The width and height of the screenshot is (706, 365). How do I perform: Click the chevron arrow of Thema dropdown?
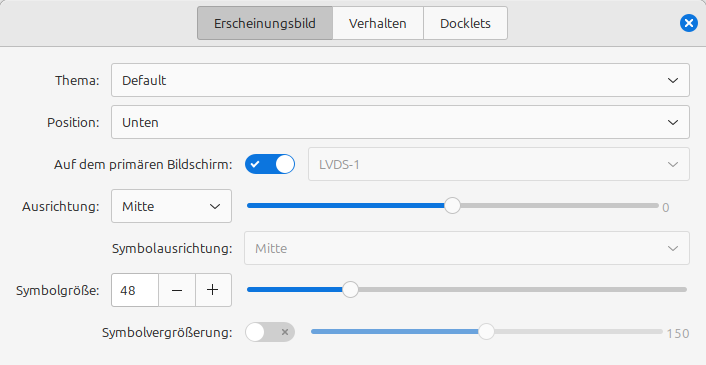[673, 81]
